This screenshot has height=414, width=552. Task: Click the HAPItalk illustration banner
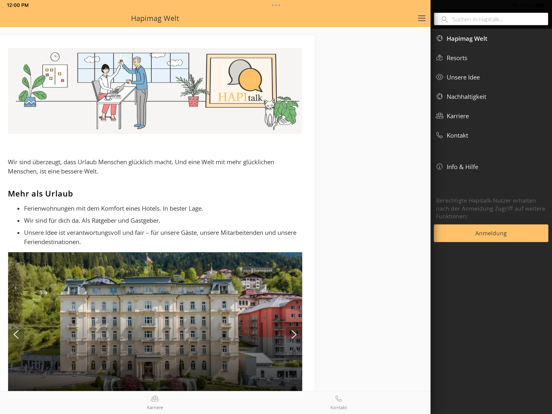(155, 91)
